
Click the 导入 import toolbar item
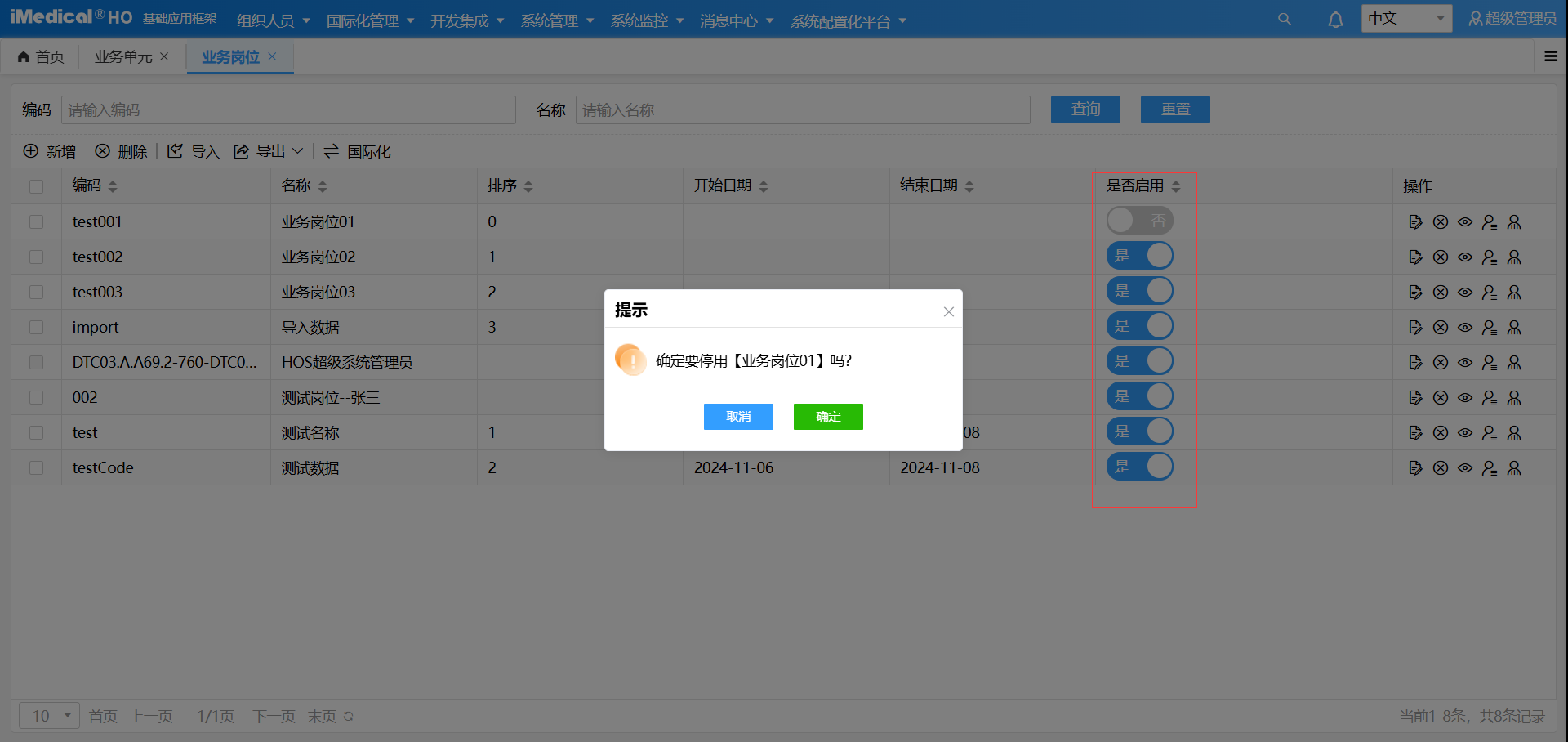pyautogui.click(x=194, y=151)
